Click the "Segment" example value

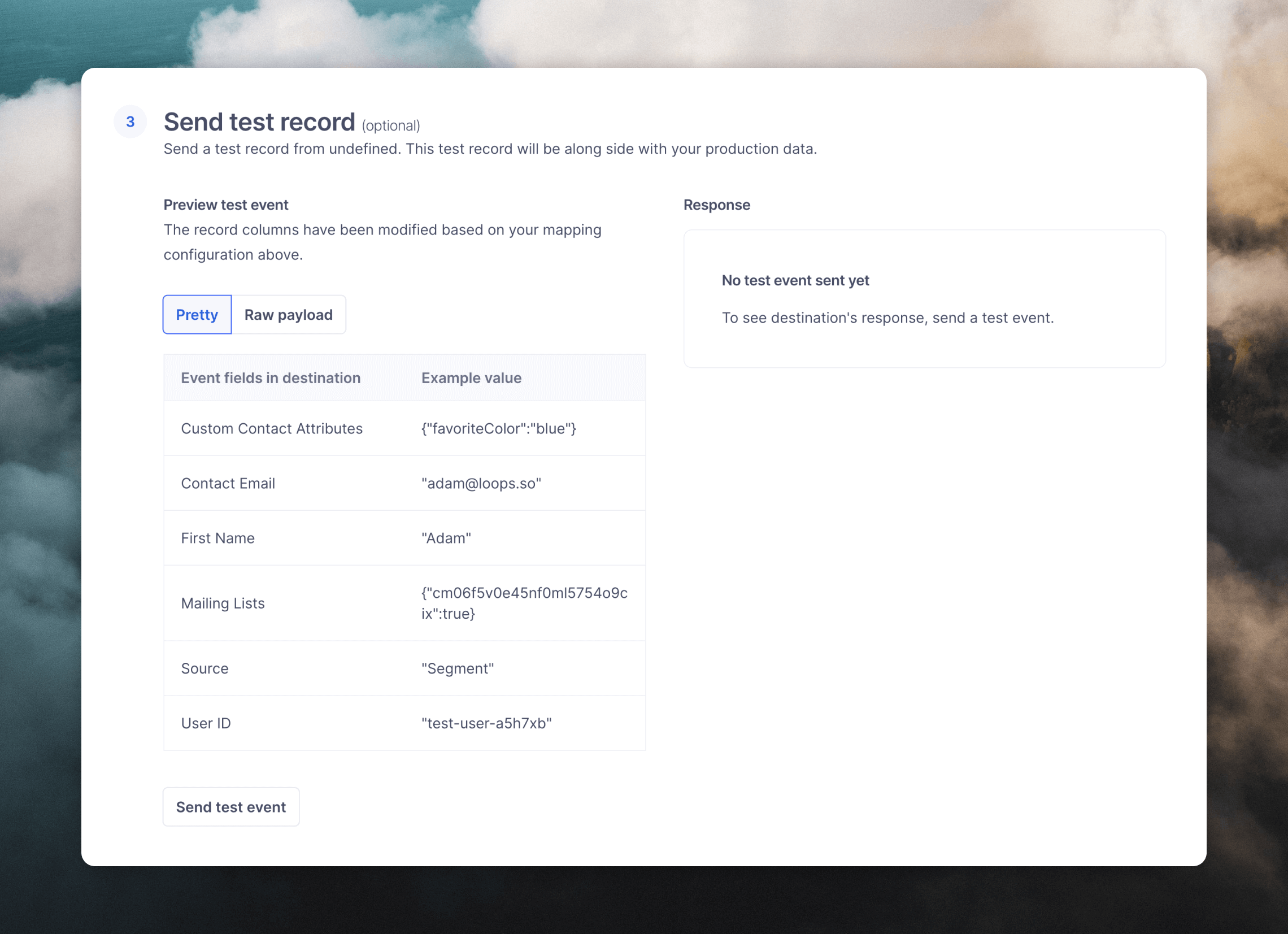[457, 668]
